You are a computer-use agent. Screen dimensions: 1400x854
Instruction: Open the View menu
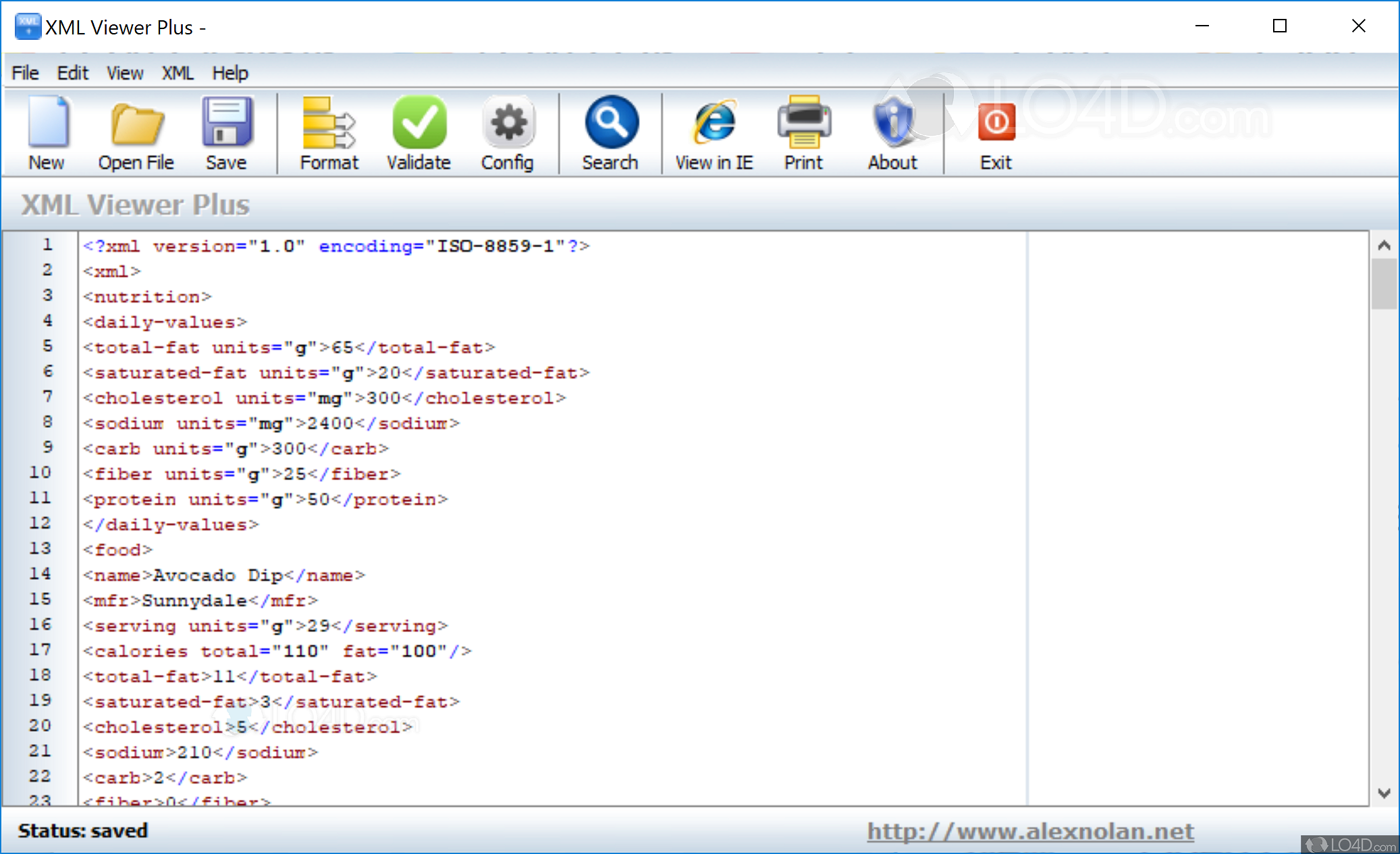click(125, 72)
